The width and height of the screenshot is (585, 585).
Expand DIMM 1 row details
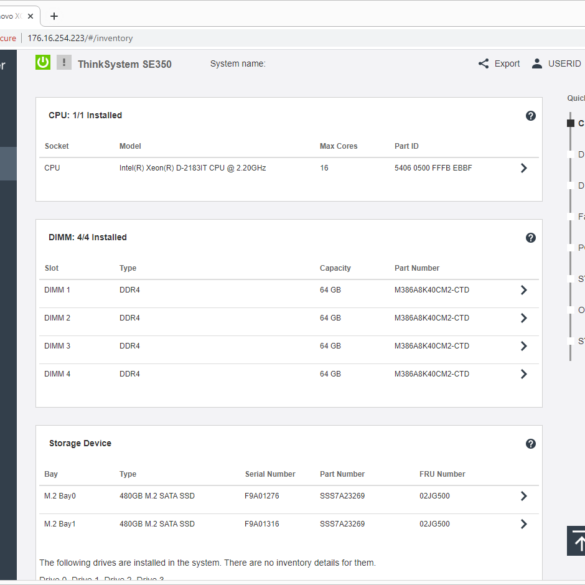click(x=524, y=290)
